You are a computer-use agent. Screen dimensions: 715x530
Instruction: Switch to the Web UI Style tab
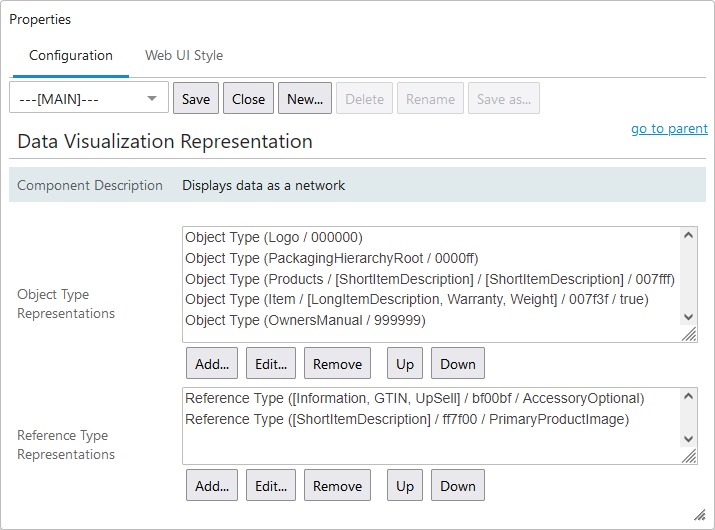click(x=184, y=55)
